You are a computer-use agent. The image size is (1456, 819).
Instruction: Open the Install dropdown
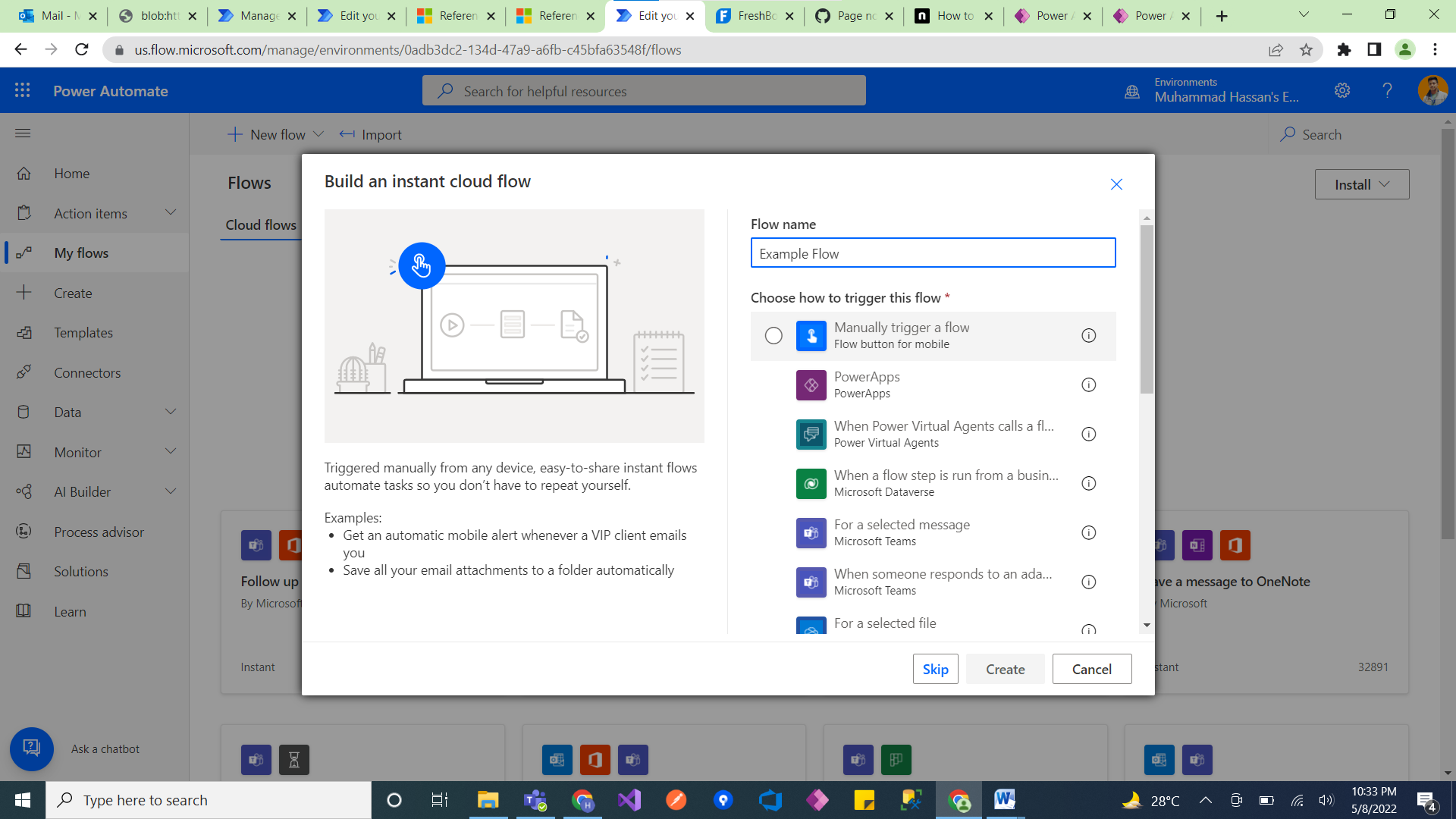pyautogui.click(x=1362, y=184)
